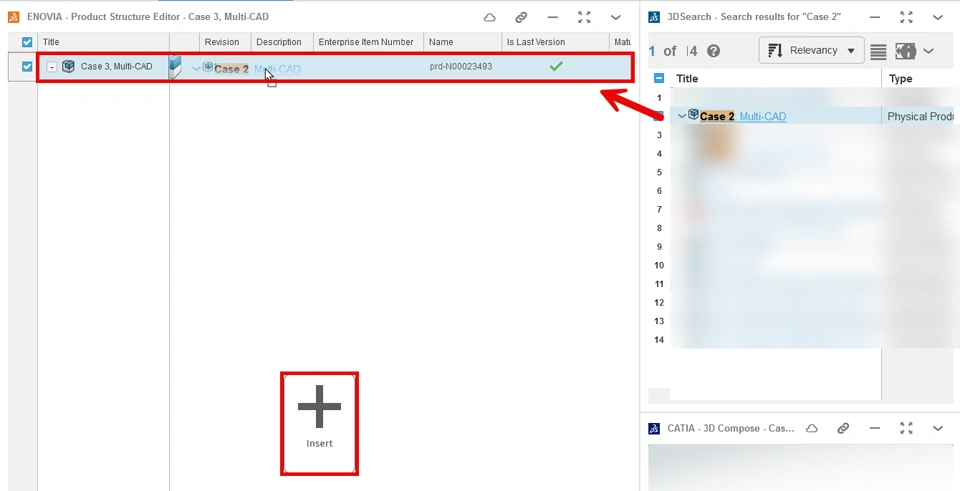Click the help question mark icon in 3DSearch
The image size is (960, 491).
tap(713, 51)
